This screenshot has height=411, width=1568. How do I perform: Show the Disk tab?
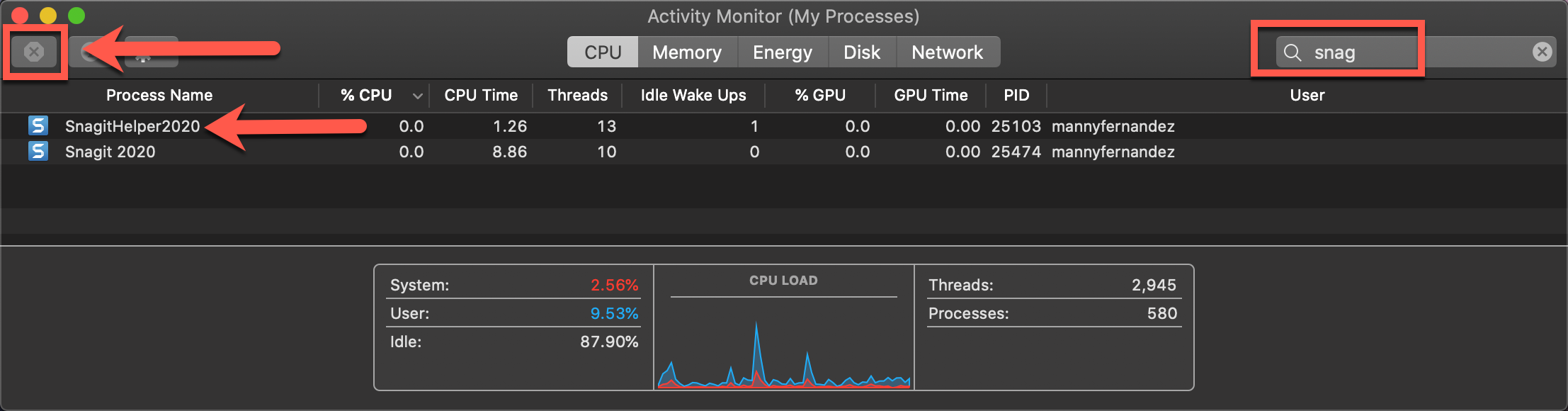pyautogui.click(x=862, y=52)
